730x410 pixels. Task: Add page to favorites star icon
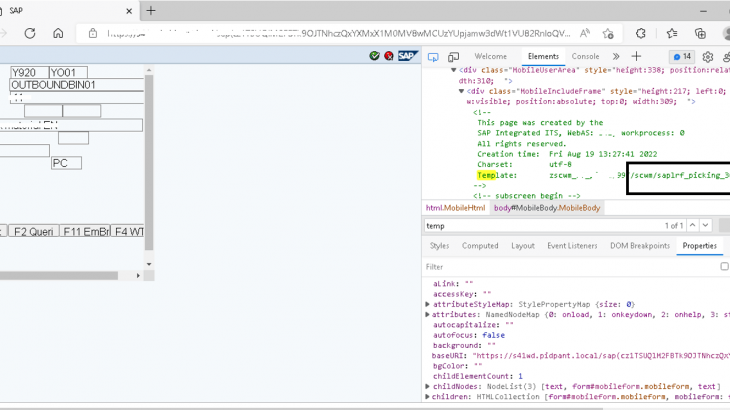click(607, 33)
